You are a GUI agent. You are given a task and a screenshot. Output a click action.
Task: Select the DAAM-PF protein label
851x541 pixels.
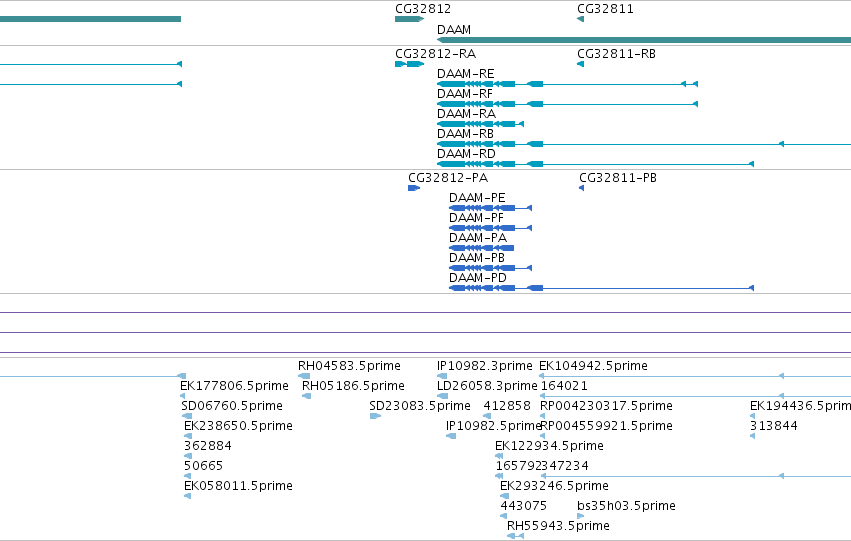476,218
